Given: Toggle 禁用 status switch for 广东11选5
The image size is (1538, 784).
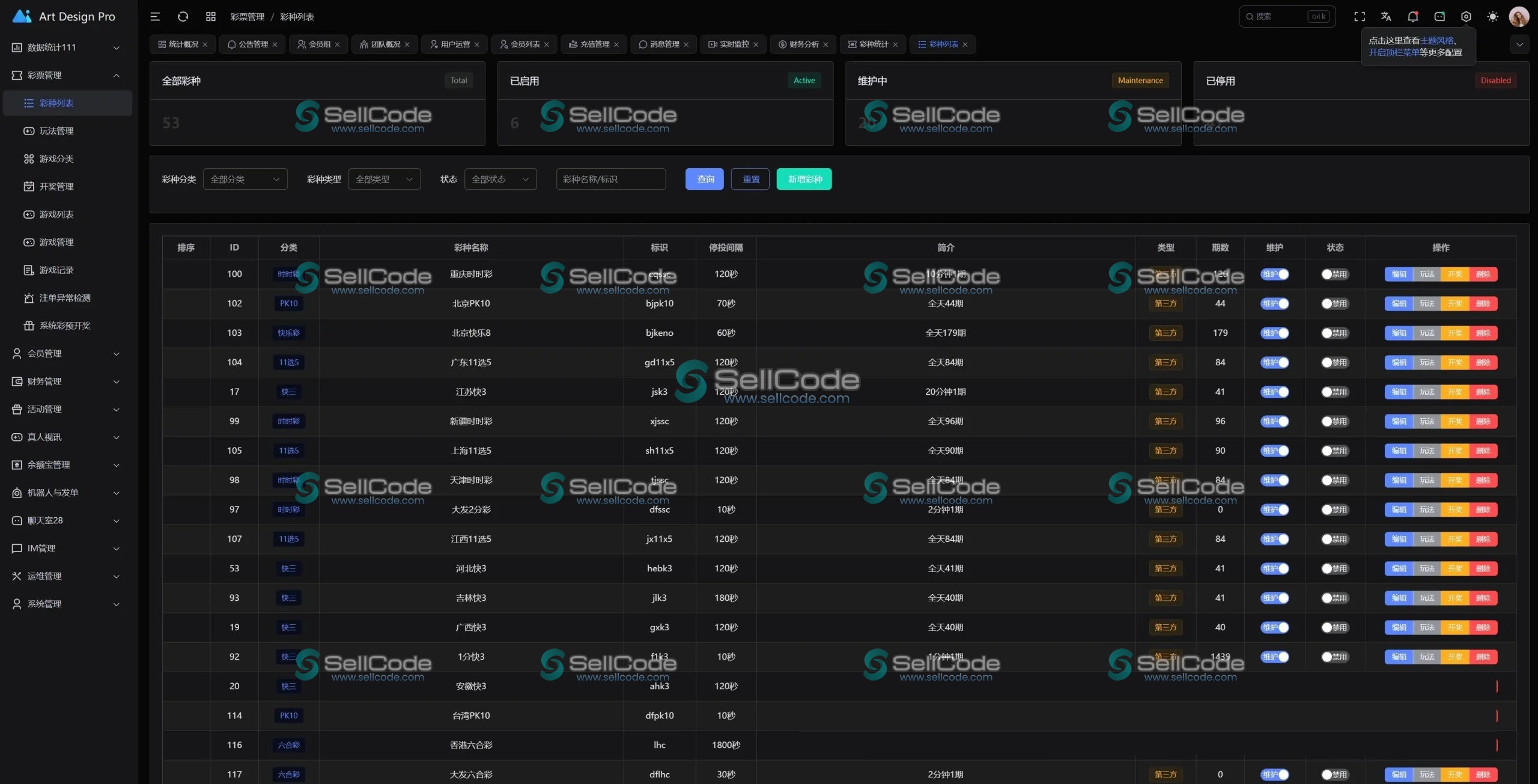Looking at the screenshot, I should (x=1335, y=362).
